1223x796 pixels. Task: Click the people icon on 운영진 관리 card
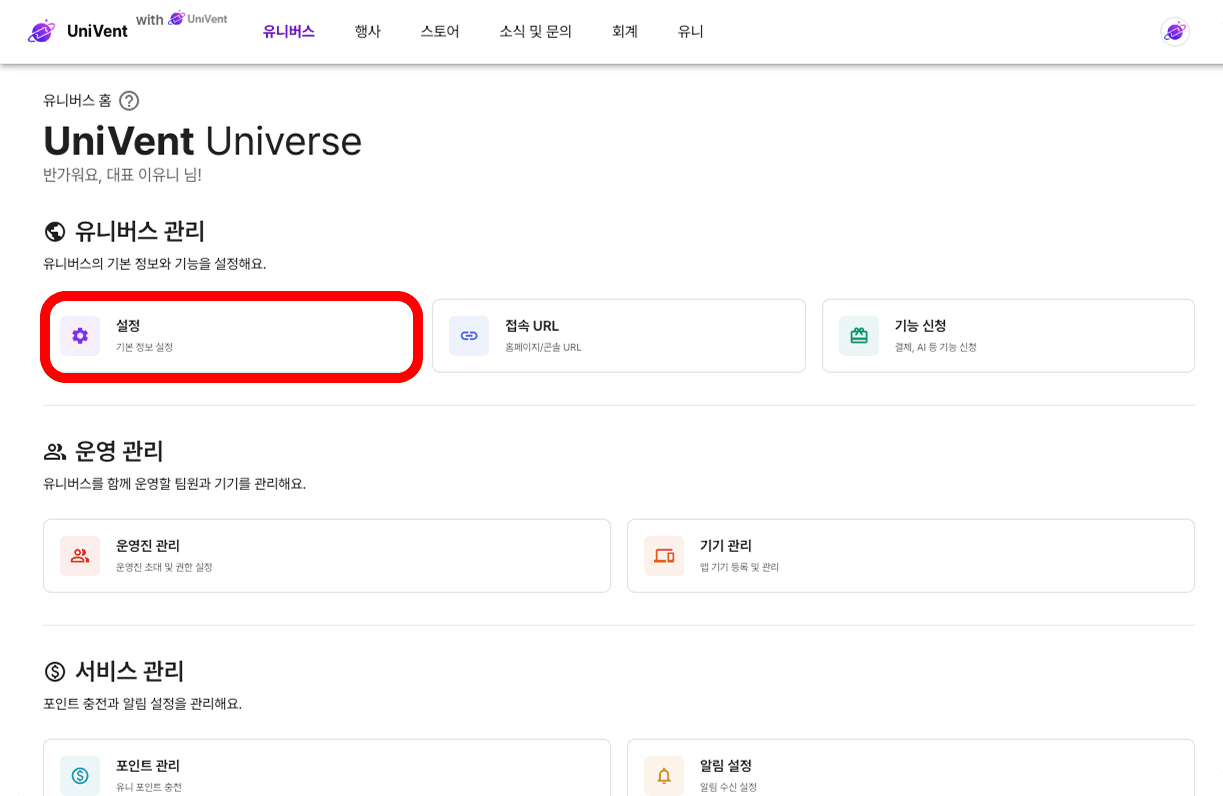pos(79,556)
